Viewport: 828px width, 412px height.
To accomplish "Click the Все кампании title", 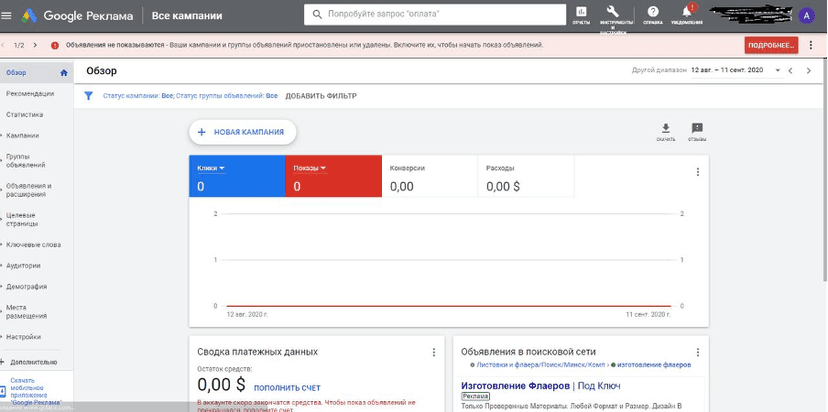I will [x=187, y=15].
